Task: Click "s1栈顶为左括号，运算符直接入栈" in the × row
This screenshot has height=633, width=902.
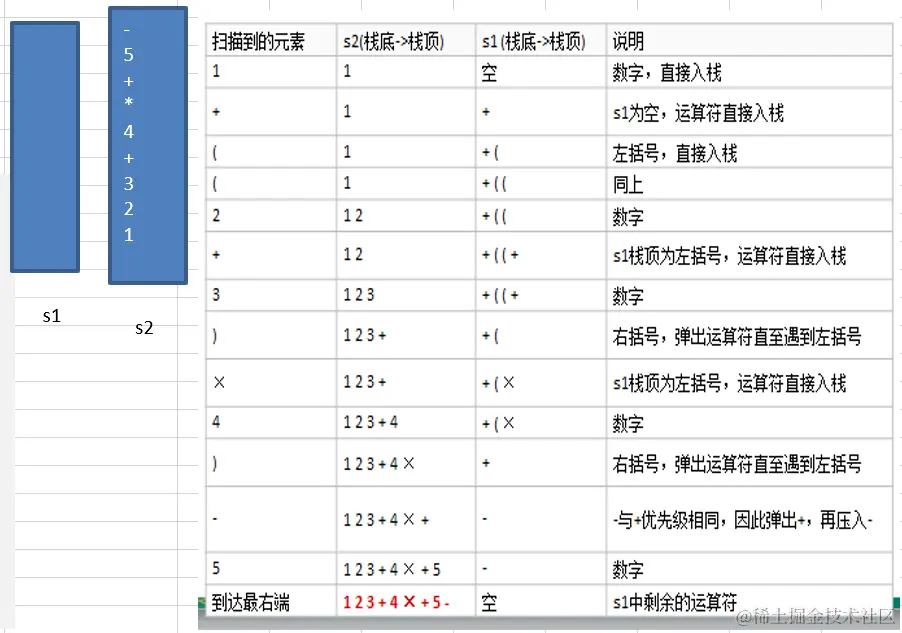Action: click(x=749, y=383)
